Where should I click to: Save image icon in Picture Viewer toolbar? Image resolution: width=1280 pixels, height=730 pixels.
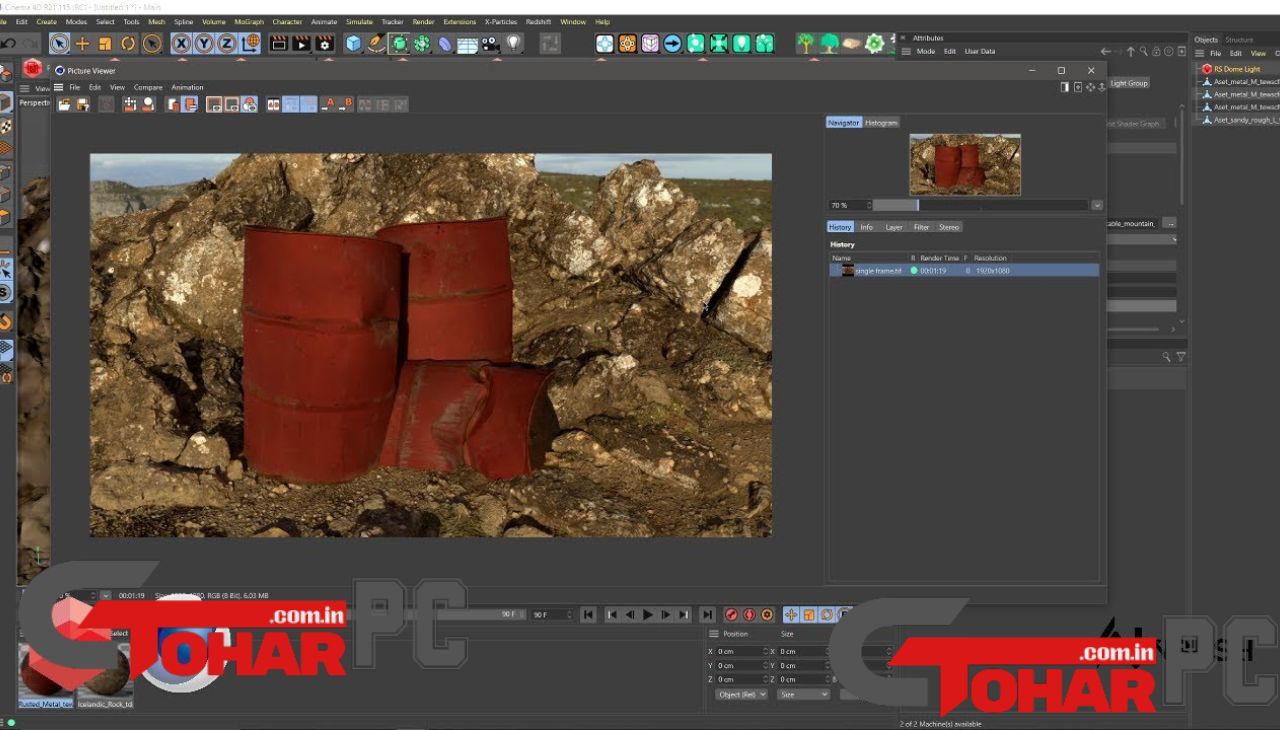click(x=81, y=104)
